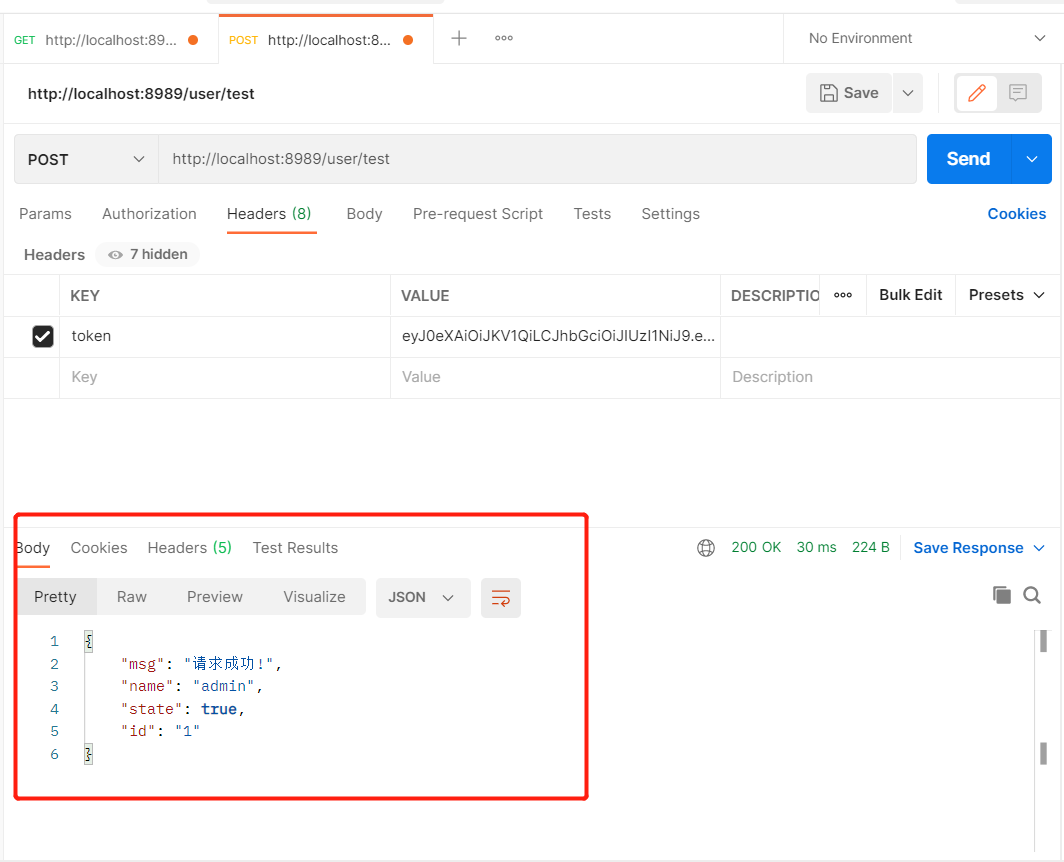This screenshot has width=1064, height=862.
Task: Switch response view to Visualize
Action: 314,597
